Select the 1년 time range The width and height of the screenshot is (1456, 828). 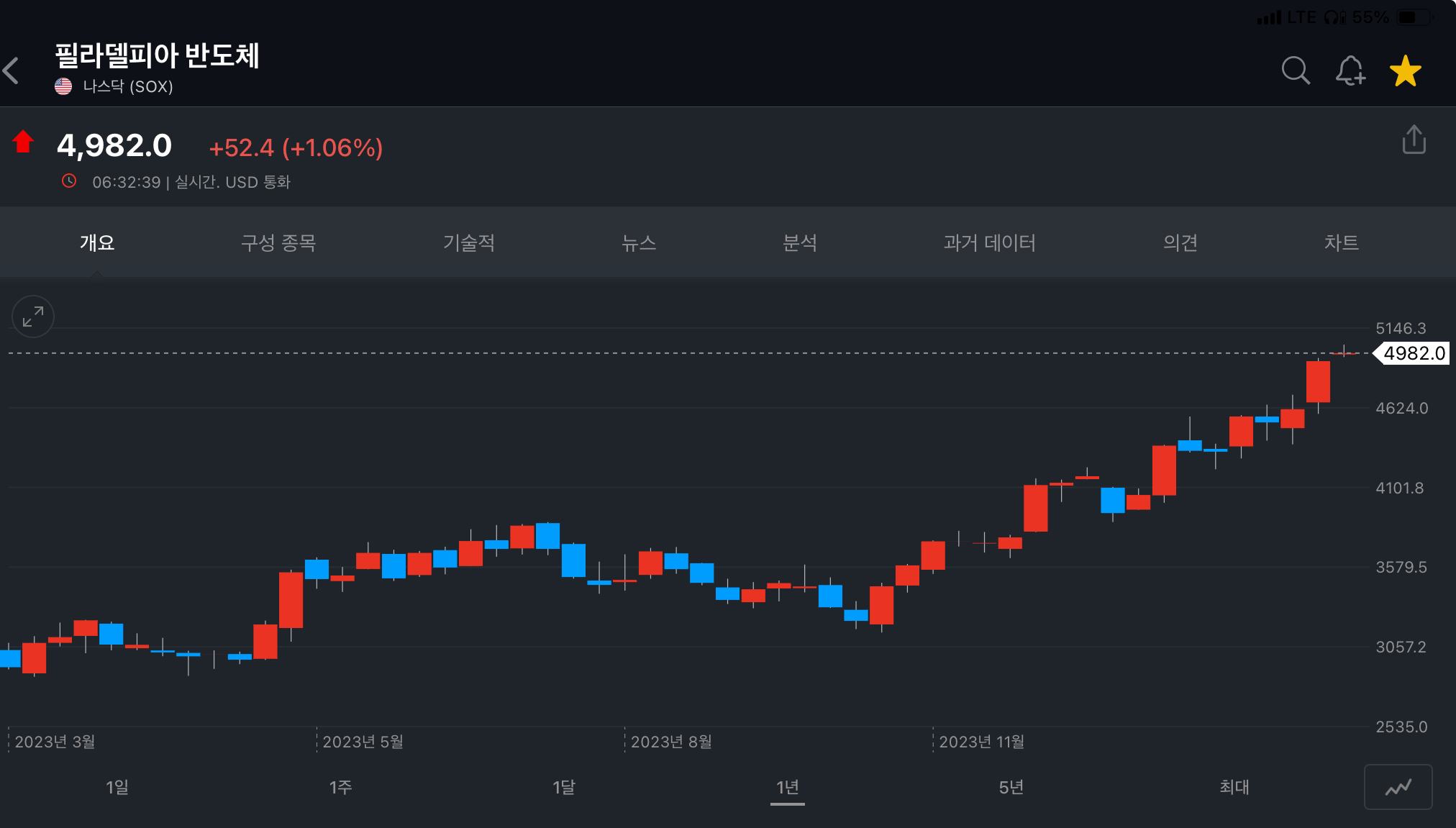coord(788,787)
